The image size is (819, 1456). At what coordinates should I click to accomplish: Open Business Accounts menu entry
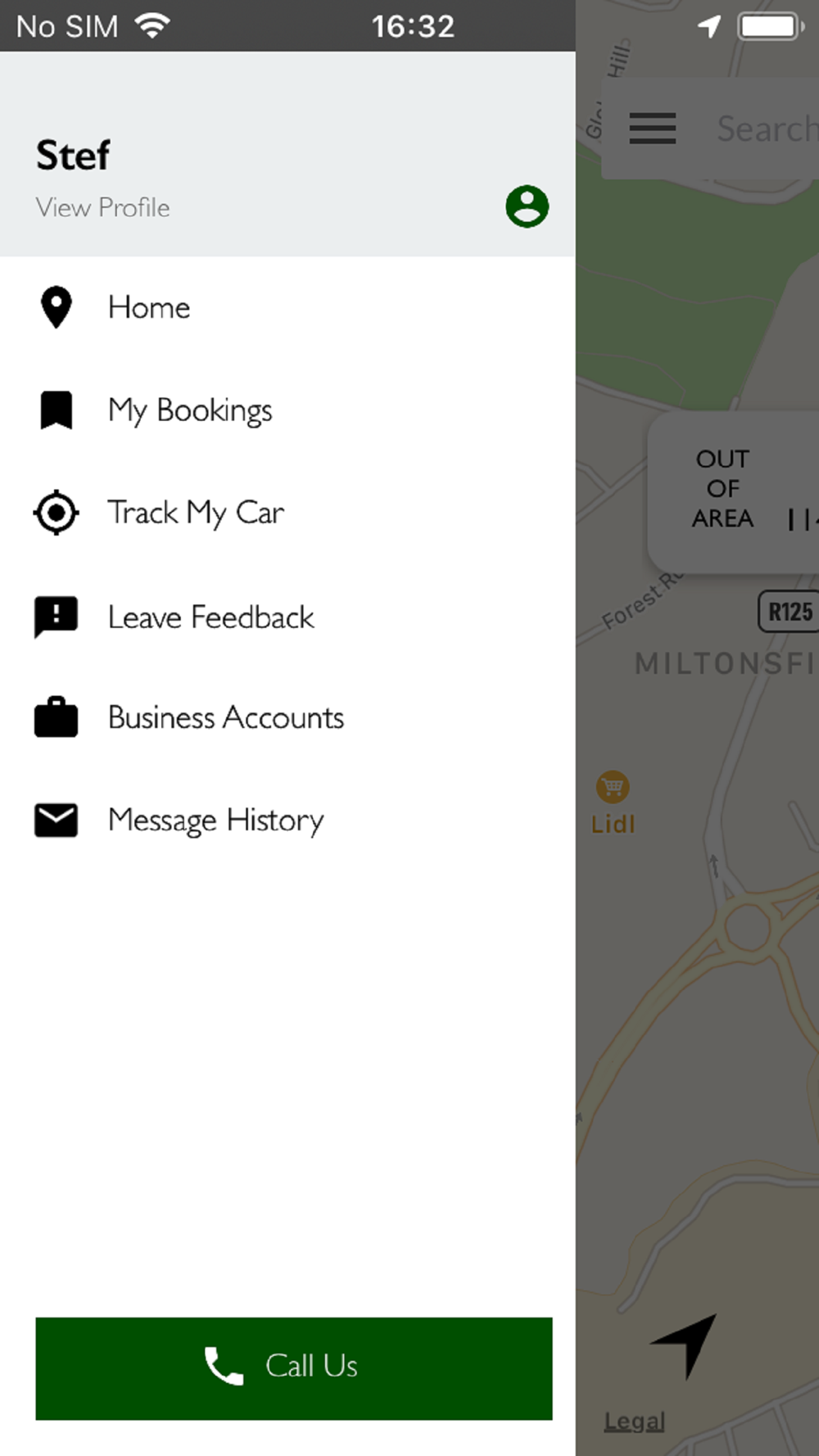click(x=287, y=717)
